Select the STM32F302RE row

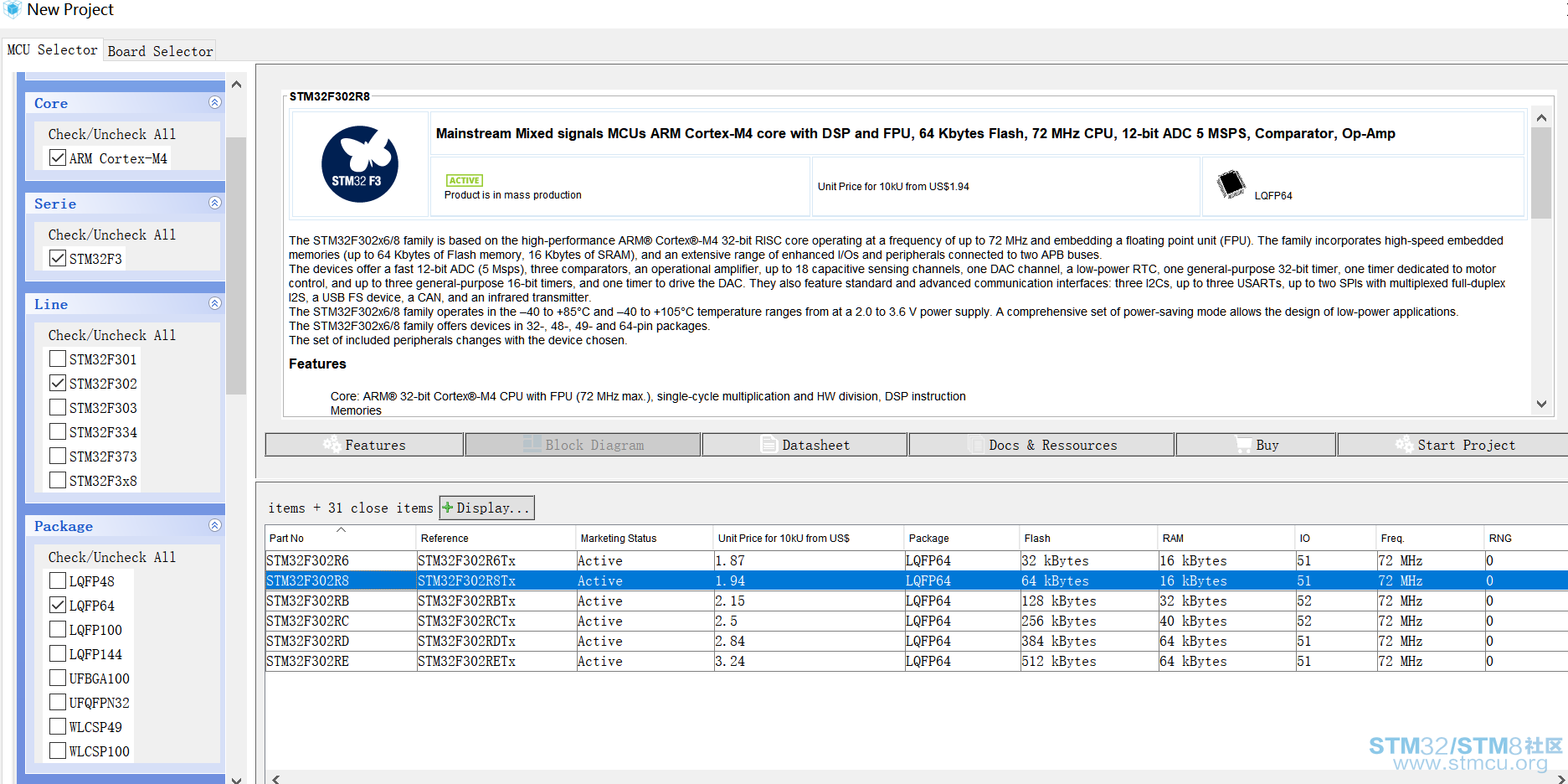(x=917, y=661)
